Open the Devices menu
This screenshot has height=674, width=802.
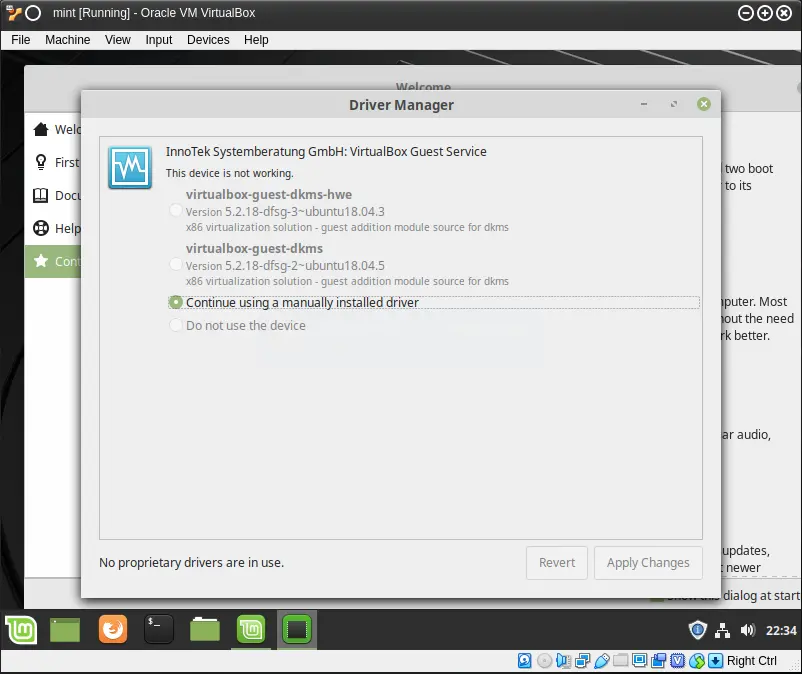[208, 40]
